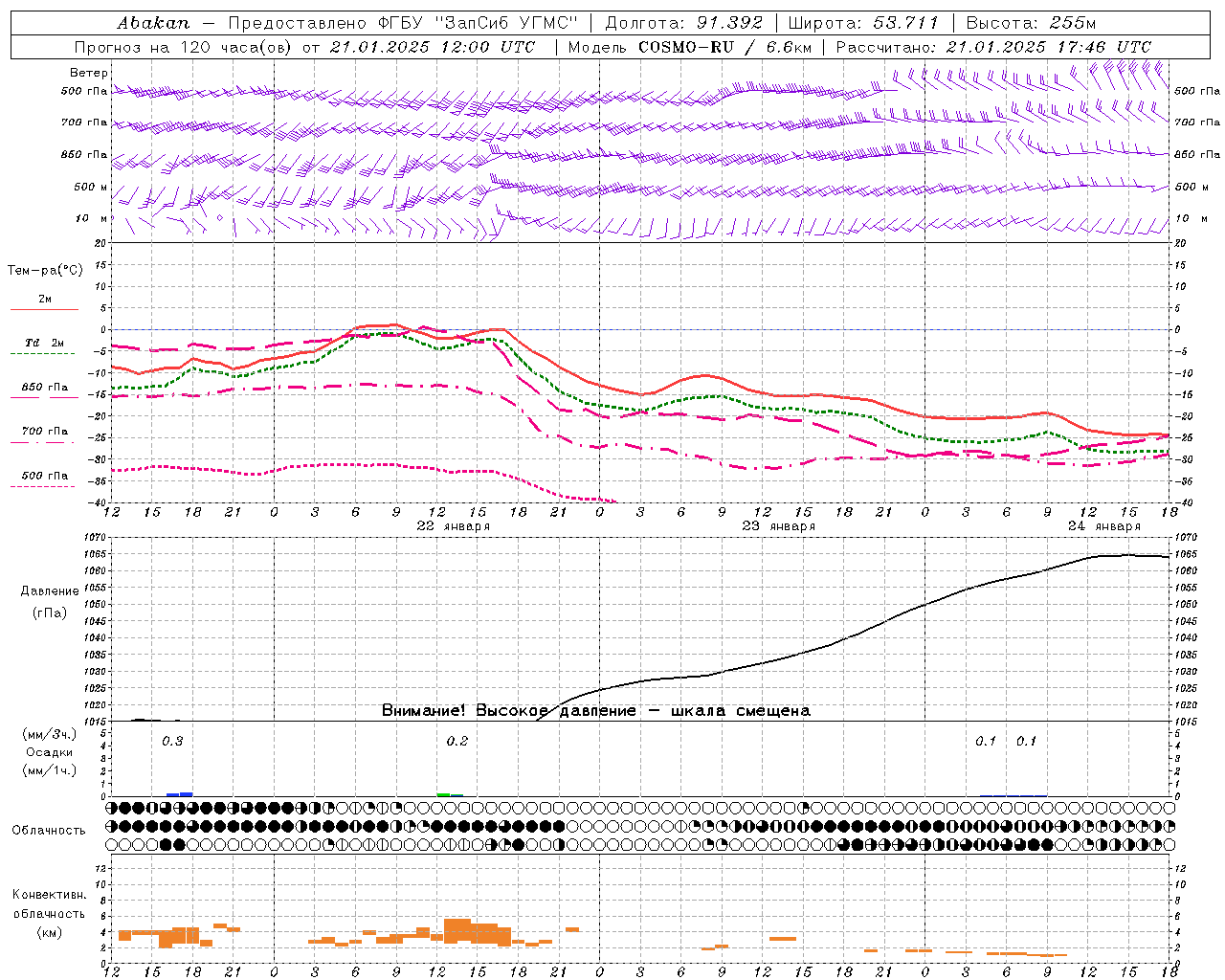
Task: Click the "0.3" precipitation amount value
Action: (x=172, y=742)
